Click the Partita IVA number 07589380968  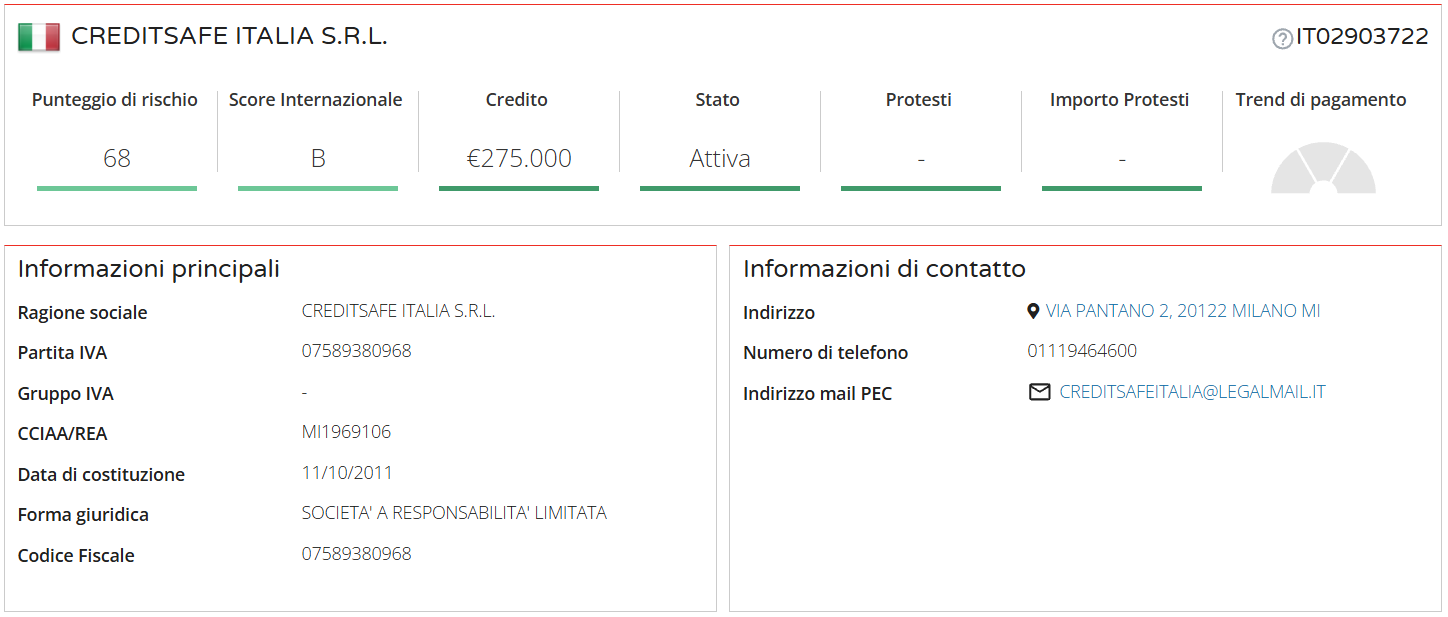(356, 351)
